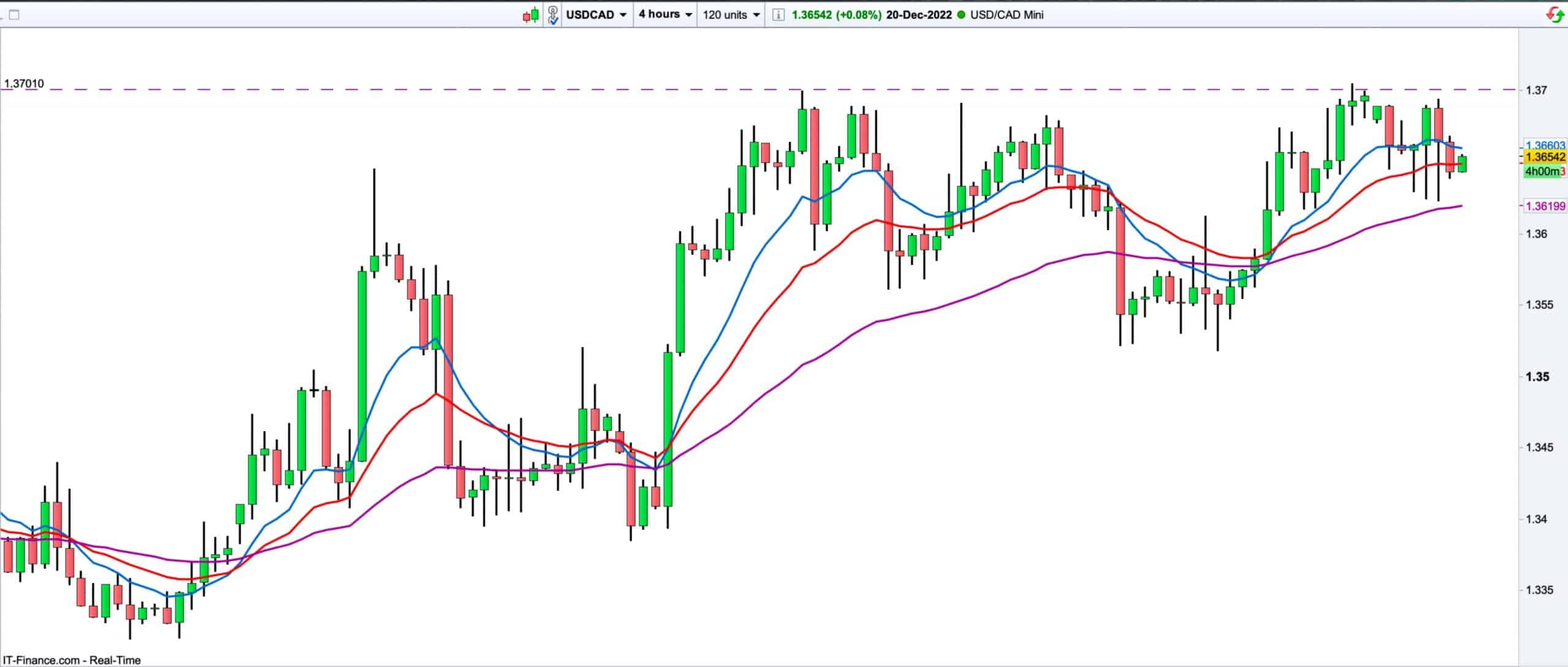Click the 1.36542 price quote in header
Image resolution: width=1568 pixels, height=667 pixels.
812,15
